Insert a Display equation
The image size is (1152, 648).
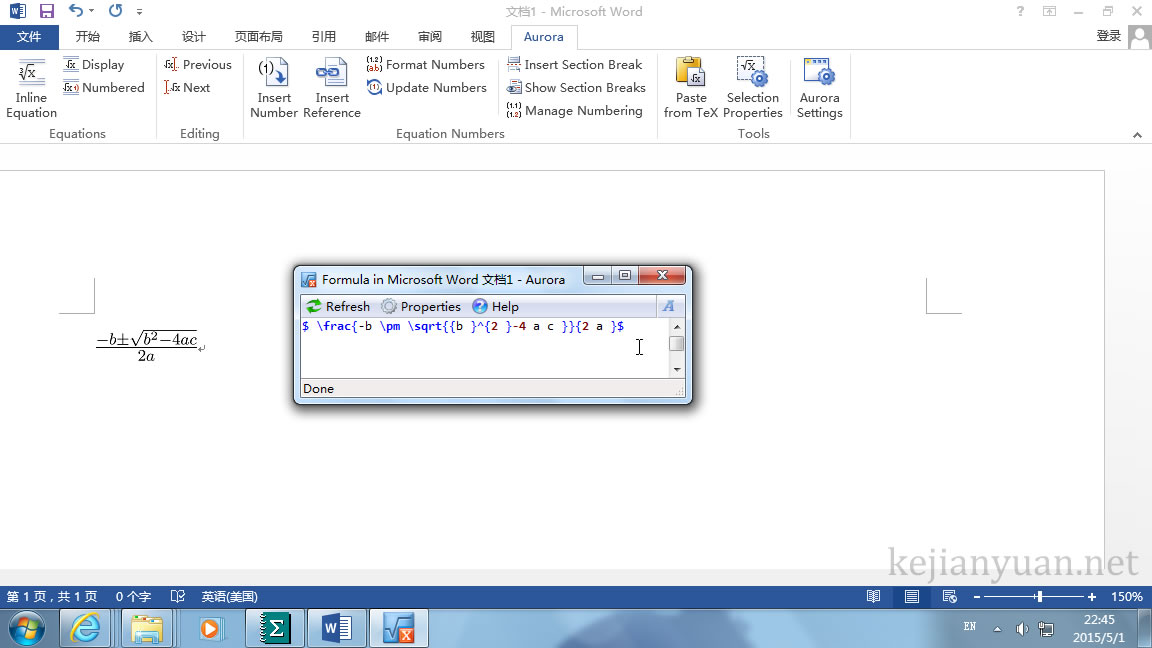click(x=94, y=65)
